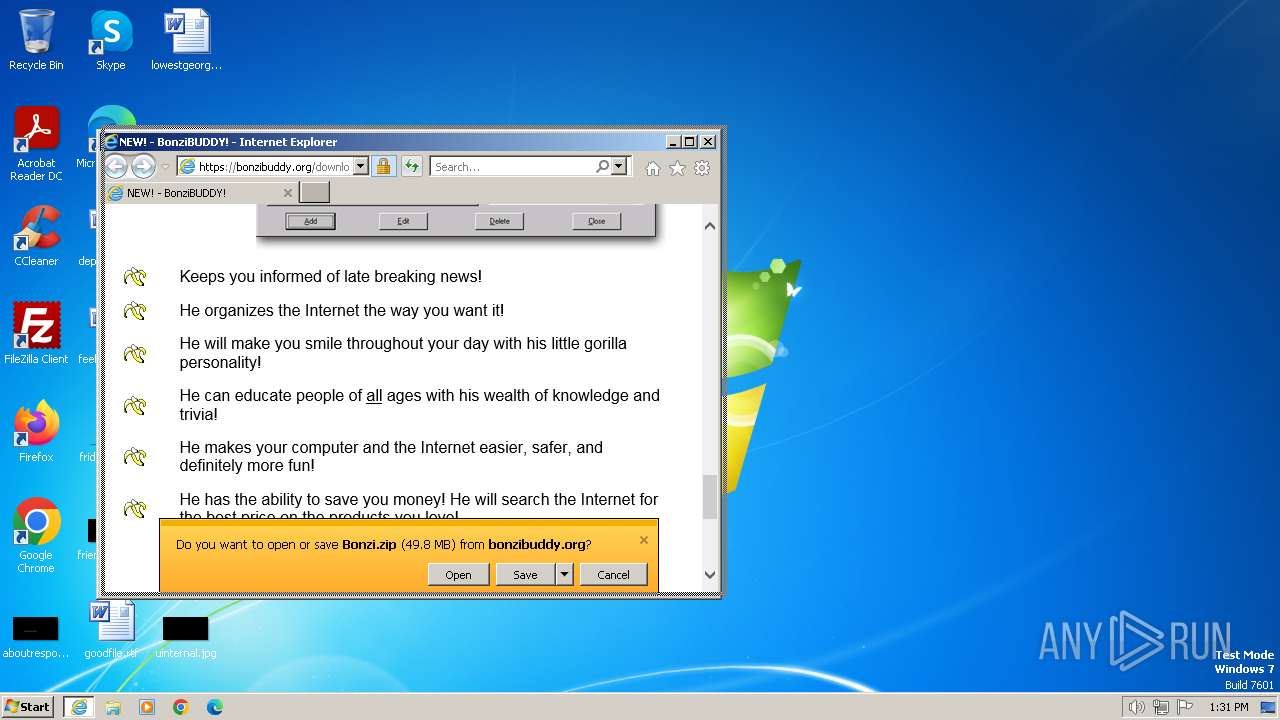Screen dimensions: 1280x720
Task: Click Open for Bonzi.zip
Action: [x=458, y=575]
